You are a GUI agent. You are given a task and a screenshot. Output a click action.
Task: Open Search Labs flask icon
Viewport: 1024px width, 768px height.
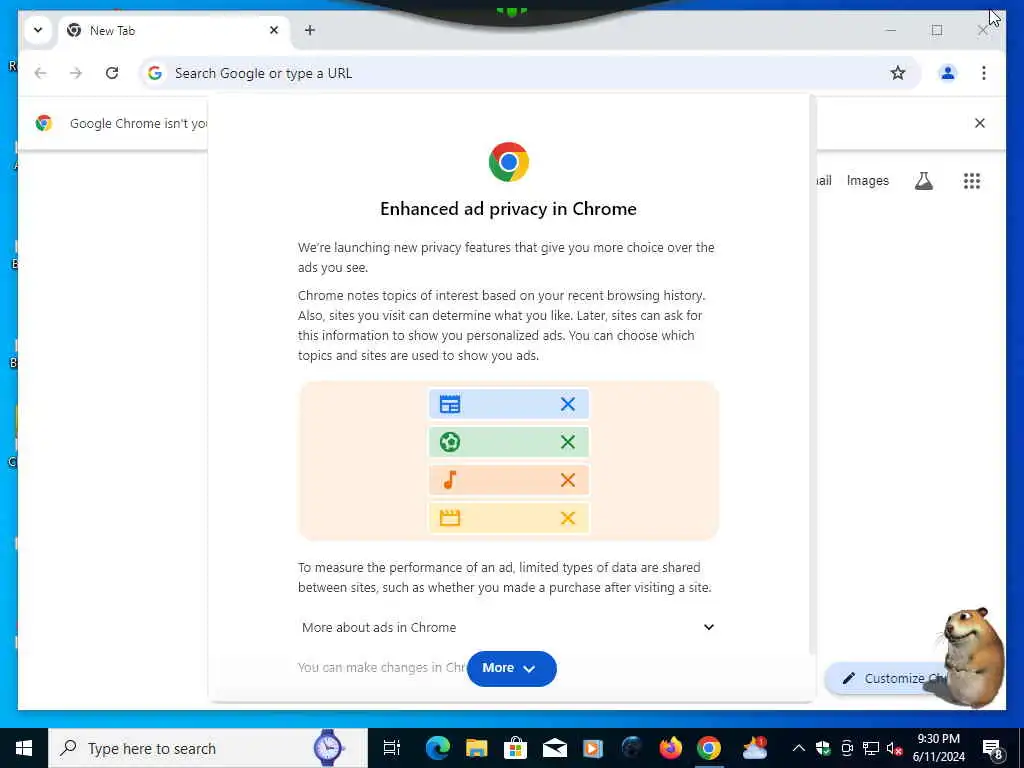pyautogui.click(x=923, y=181)
